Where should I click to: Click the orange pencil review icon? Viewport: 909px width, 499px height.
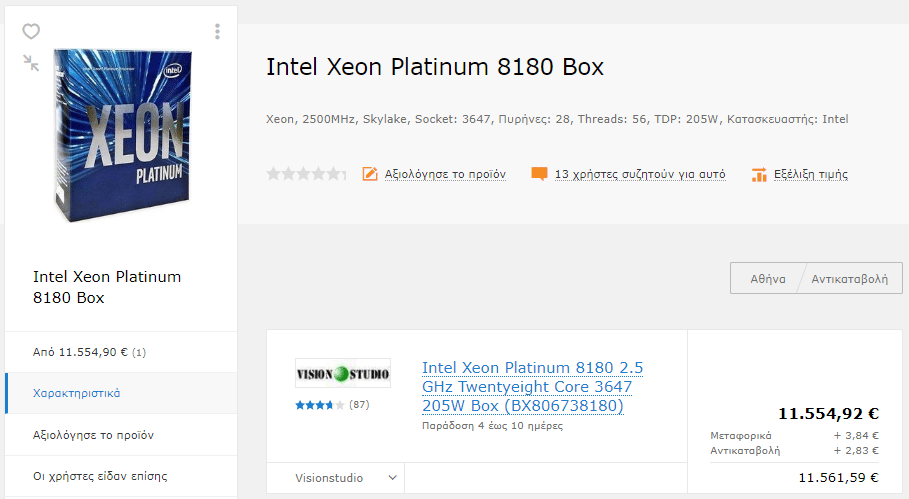click(x=370, y=174)
